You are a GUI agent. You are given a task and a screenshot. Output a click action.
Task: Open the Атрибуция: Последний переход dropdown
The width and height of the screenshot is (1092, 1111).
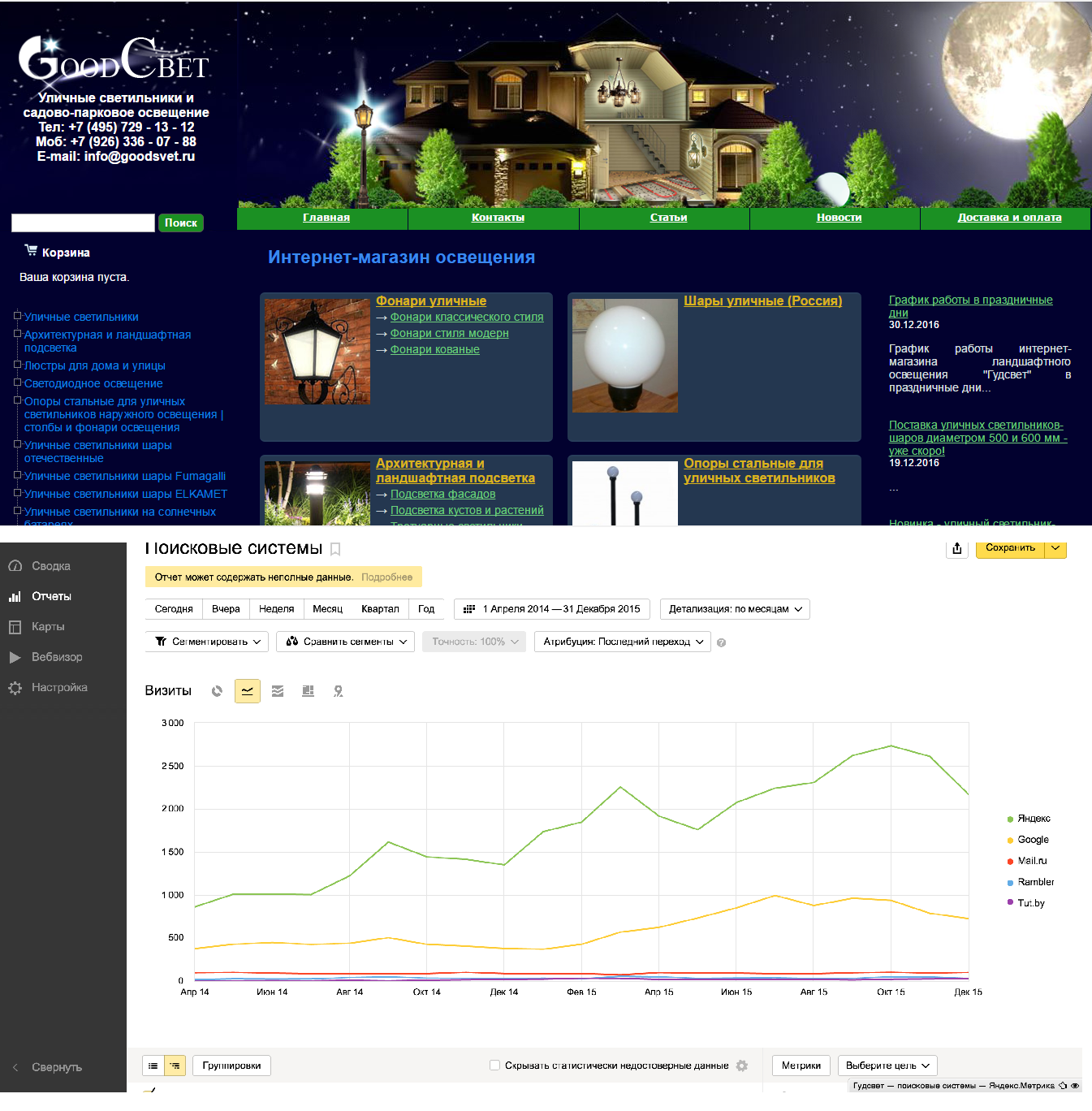pyautogui.click(x=623, y=642)
